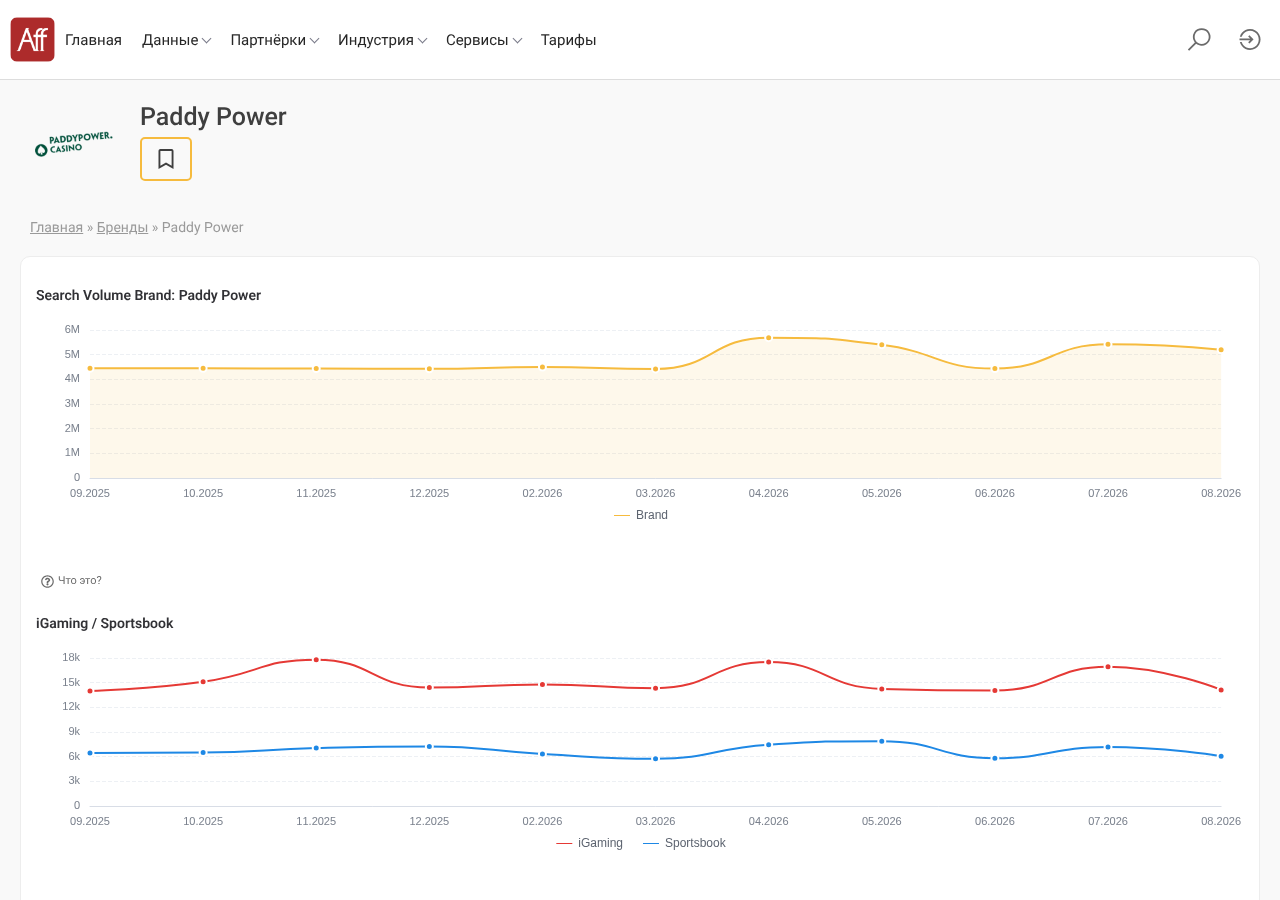
Task: Expand the Индустрия dropdown menu
Action: (383, 40)
